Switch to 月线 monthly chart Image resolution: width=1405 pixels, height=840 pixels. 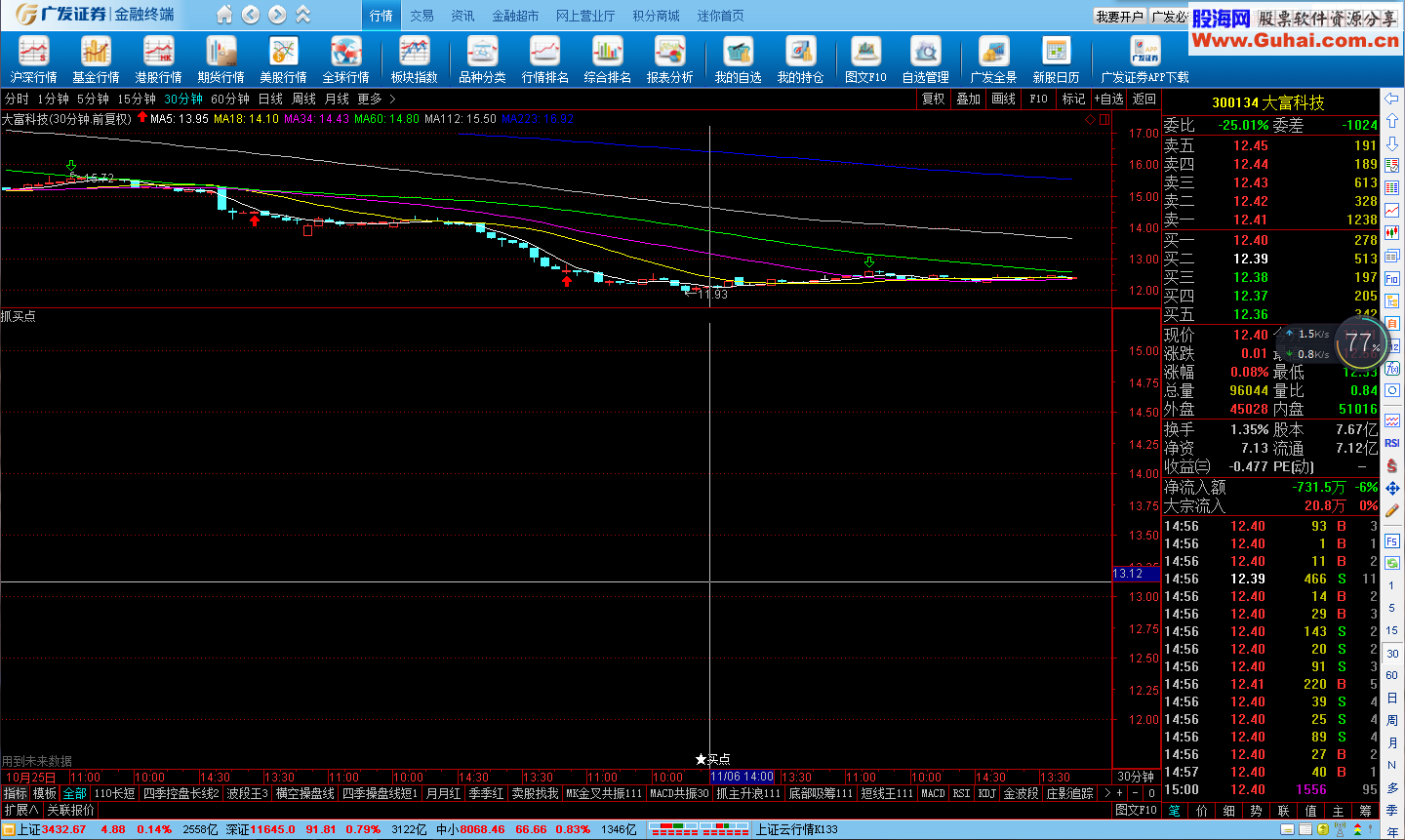pyautogui.click(x=337, y=99)
